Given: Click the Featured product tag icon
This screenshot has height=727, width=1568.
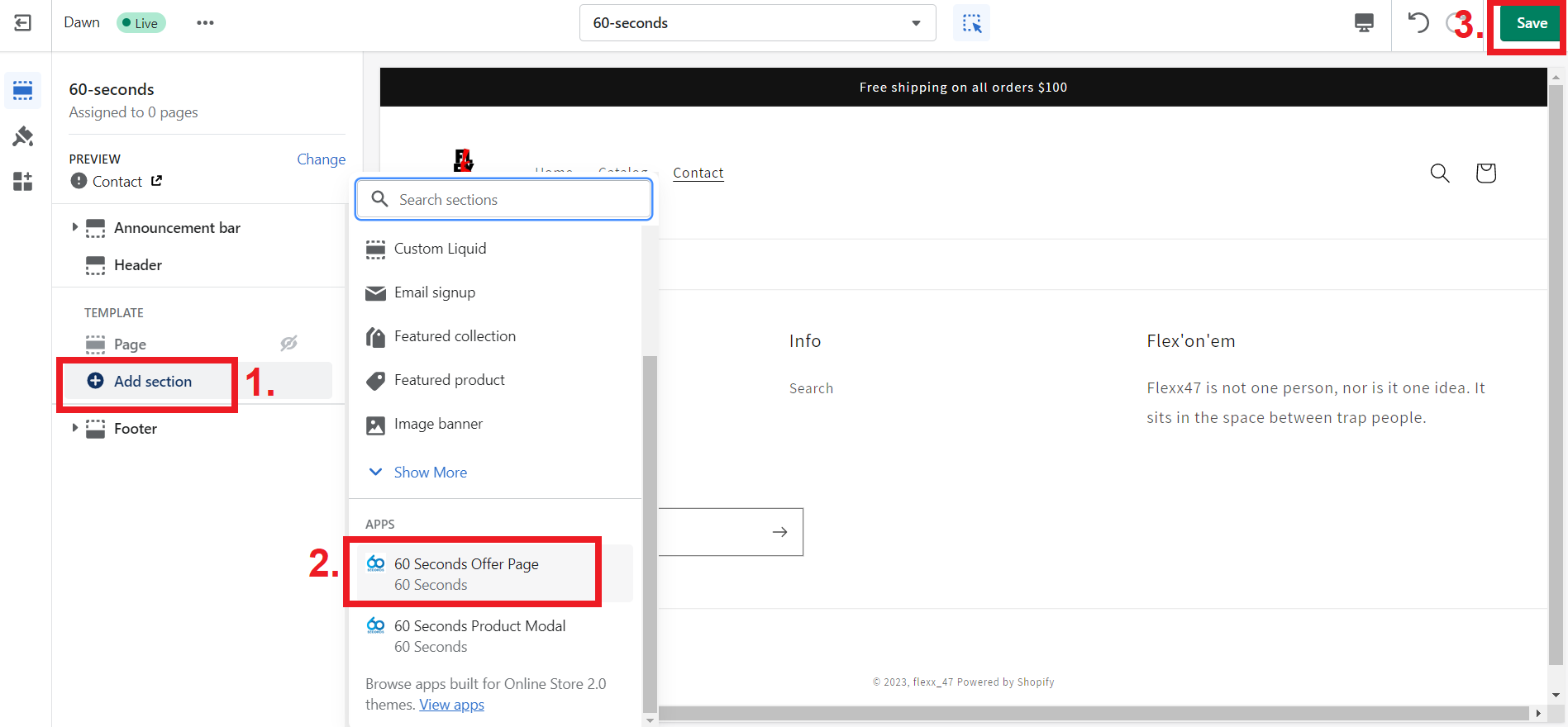Looking at the screenshot, I should pos(376,381).
